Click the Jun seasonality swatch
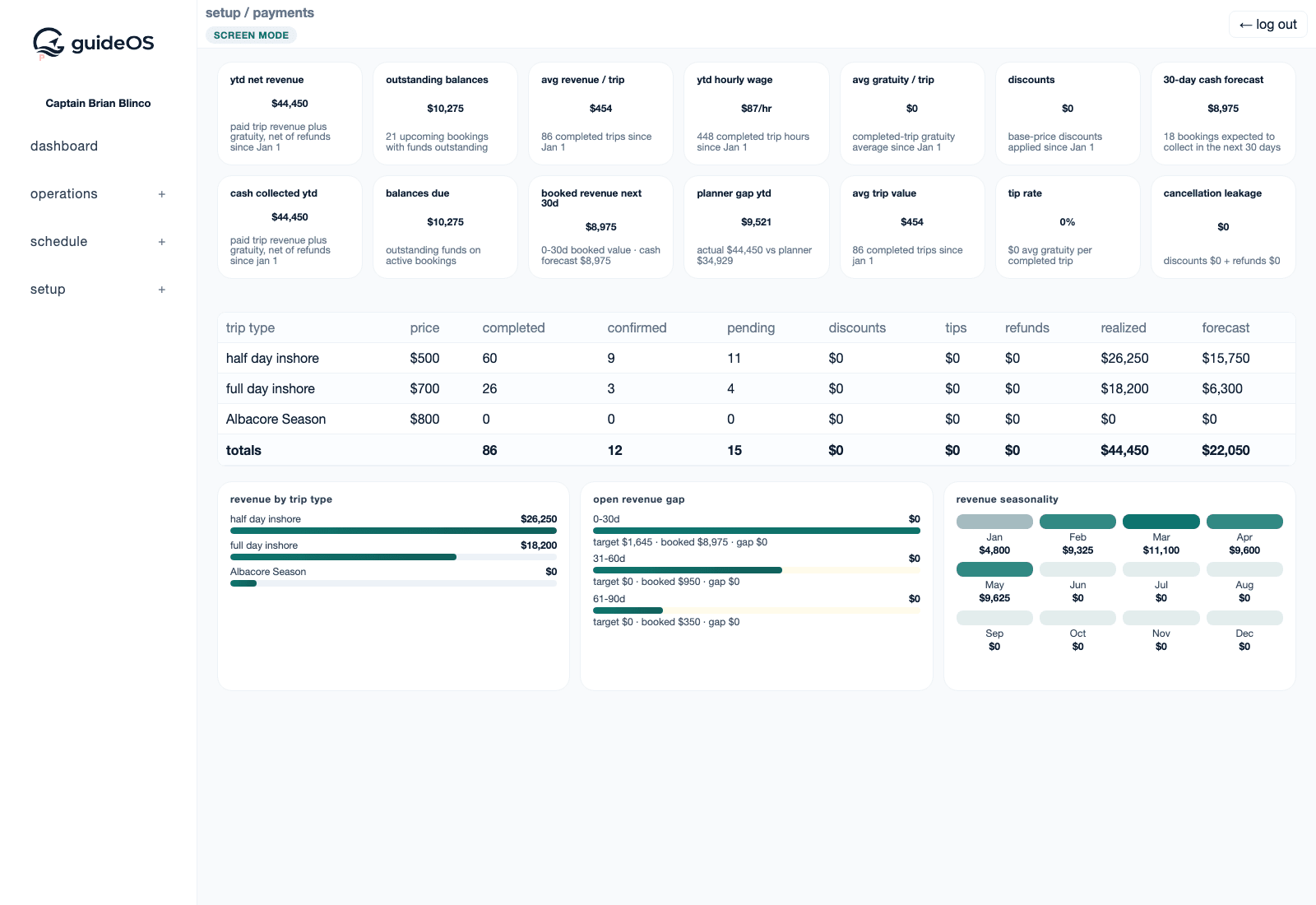Screen dimensions: 1316x905 point(1077,569)
